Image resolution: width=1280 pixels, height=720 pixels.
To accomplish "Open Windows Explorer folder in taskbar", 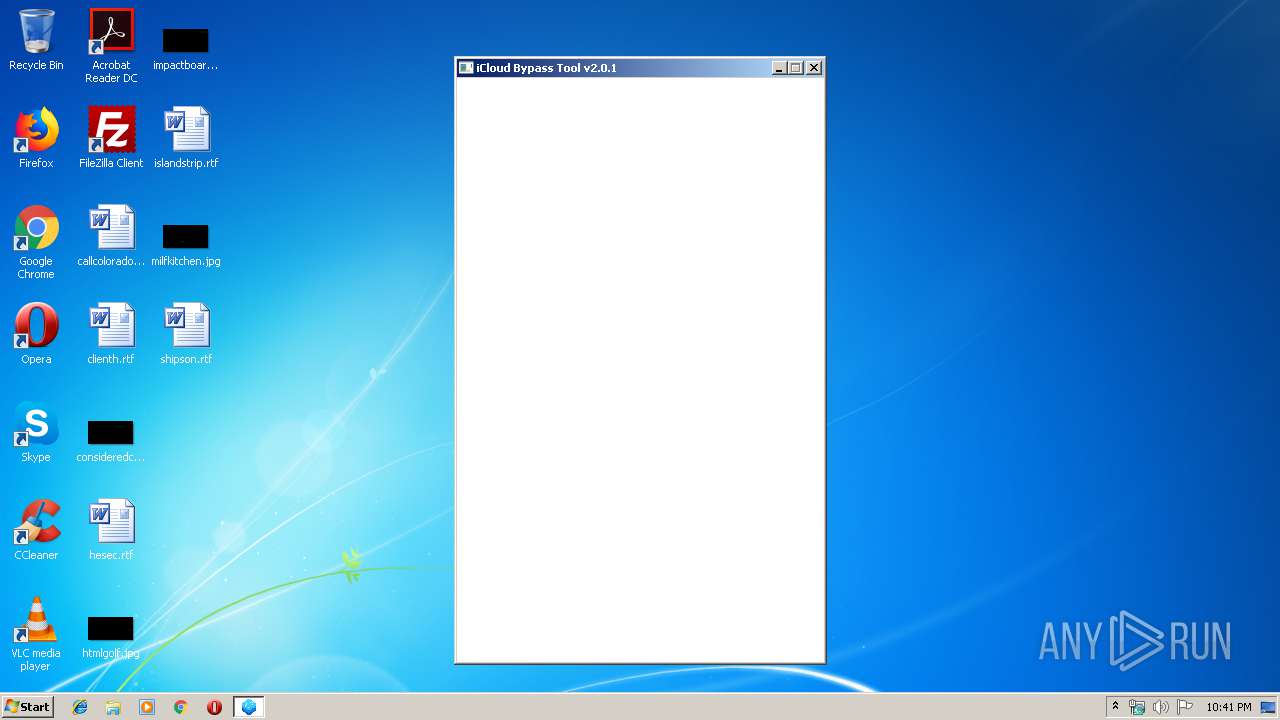I will (x=113, y=707).
